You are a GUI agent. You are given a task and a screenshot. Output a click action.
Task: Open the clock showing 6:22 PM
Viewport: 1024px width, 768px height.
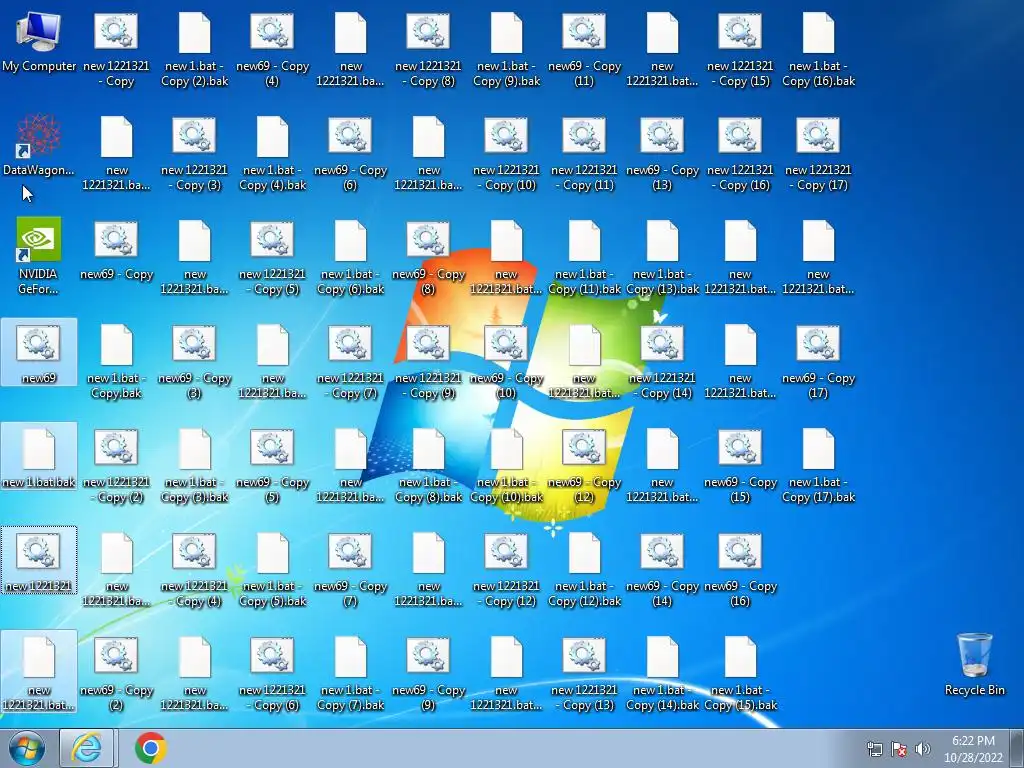(973, 749)
